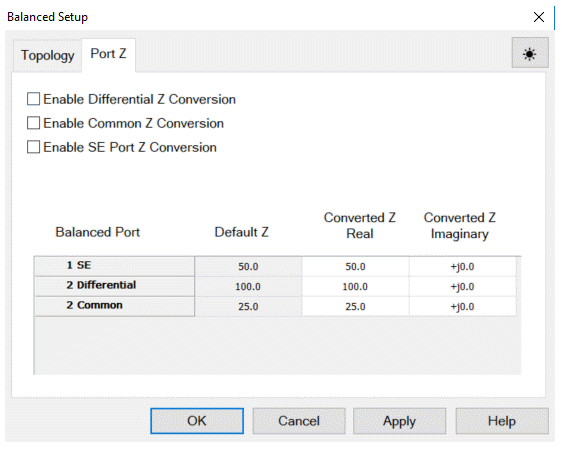
Task: Select the 2 Common row header
Action: click(114, 306)
